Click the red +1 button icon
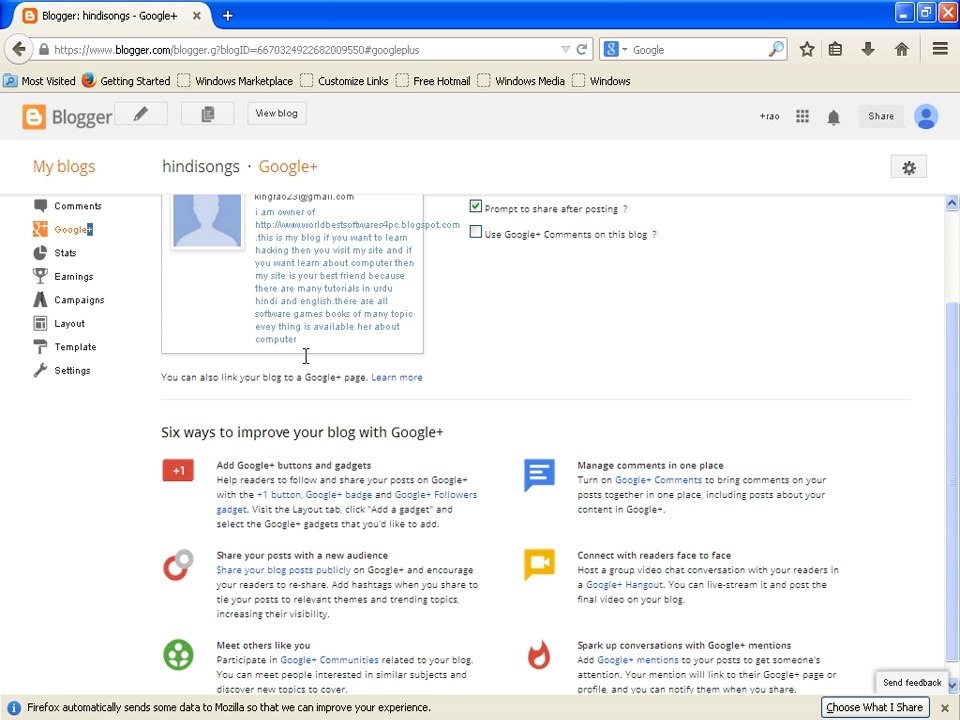The width and height of the screenshot is (960, 720). coord(178,471)
